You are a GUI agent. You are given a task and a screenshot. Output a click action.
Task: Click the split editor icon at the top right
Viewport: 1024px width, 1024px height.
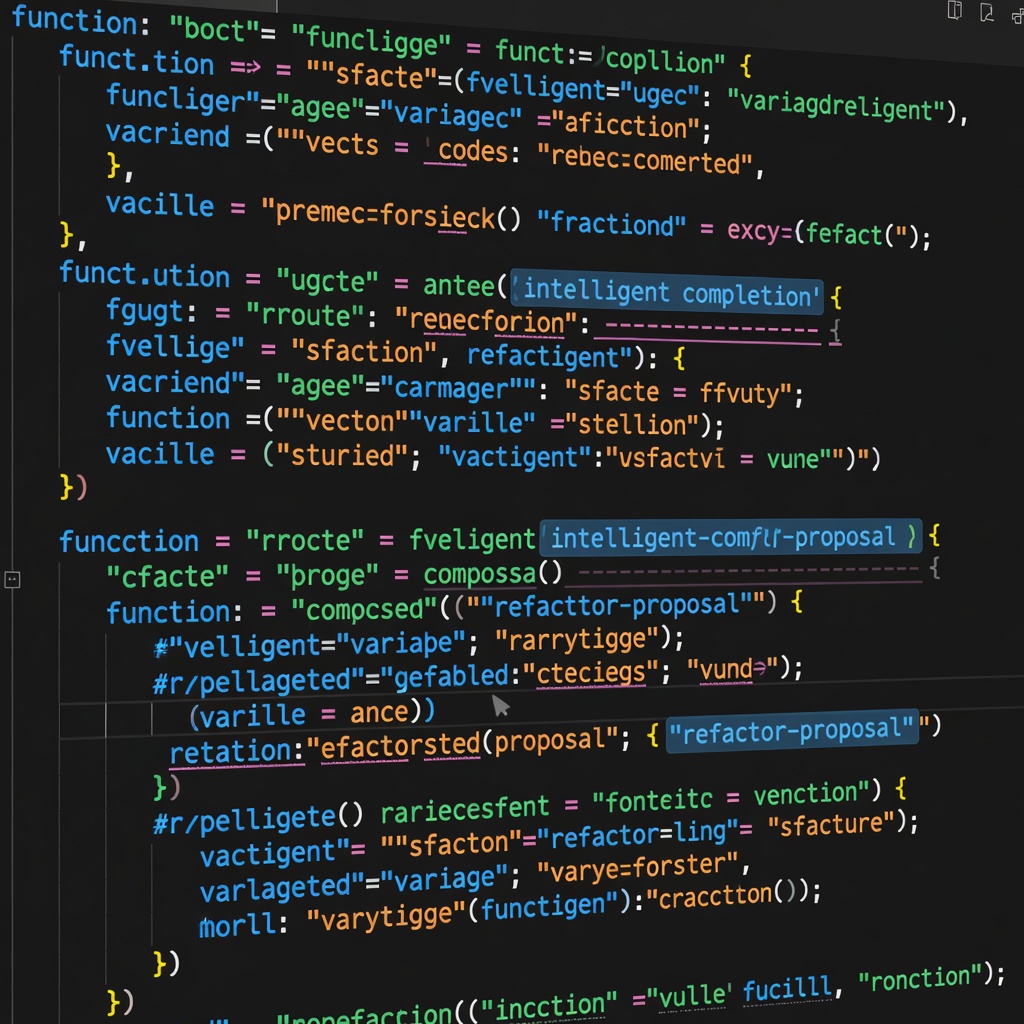954,10
